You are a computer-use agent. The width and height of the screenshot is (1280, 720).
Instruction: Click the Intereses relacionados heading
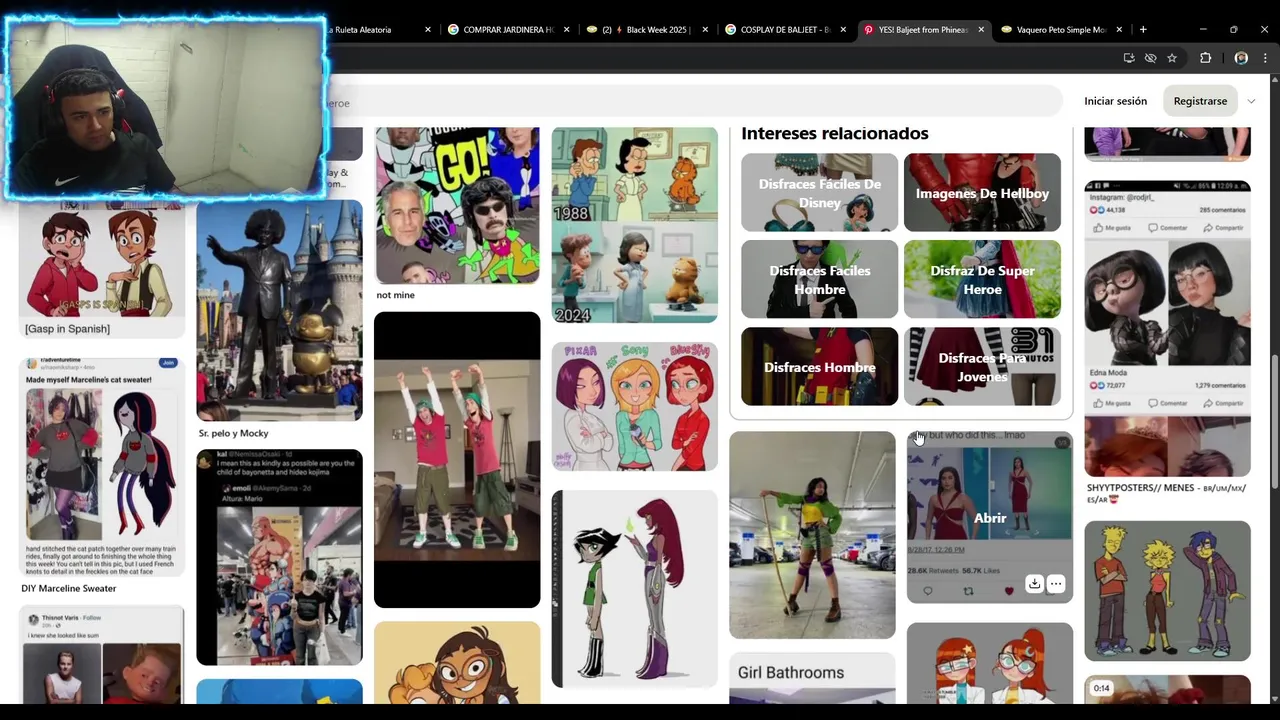coord(835,133)
